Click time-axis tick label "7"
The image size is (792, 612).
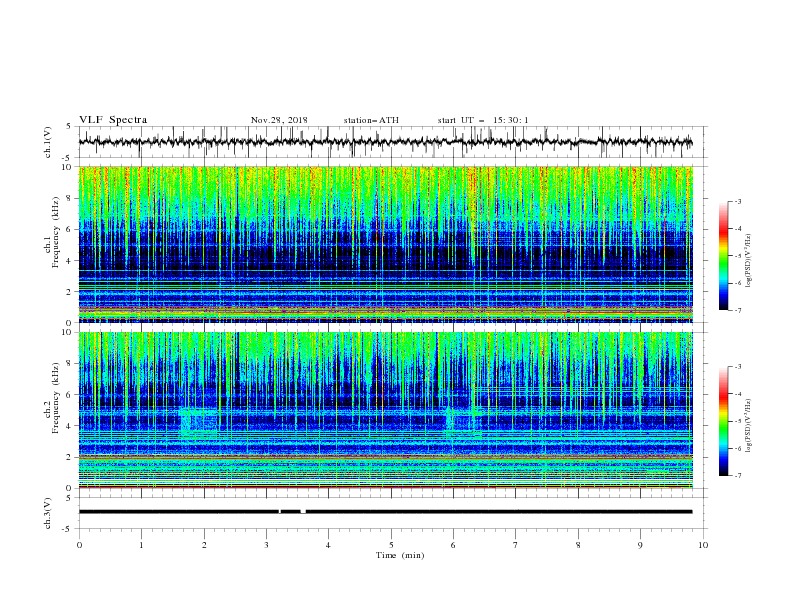516,545
